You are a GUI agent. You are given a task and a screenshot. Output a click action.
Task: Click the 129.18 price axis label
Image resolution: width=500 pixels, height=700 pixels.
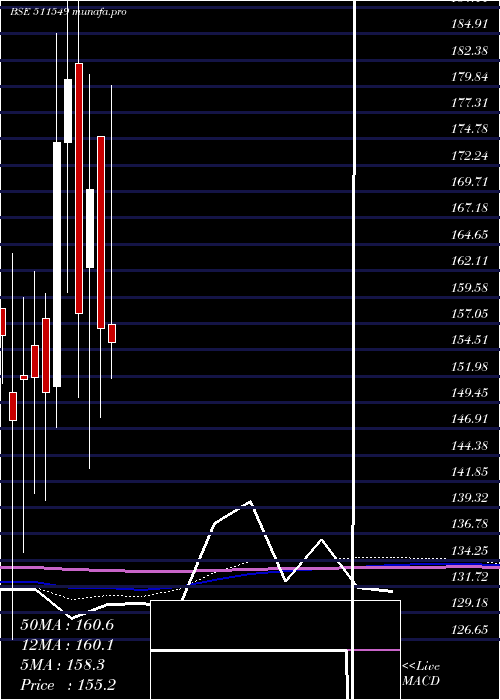click(x=470, y=603)
